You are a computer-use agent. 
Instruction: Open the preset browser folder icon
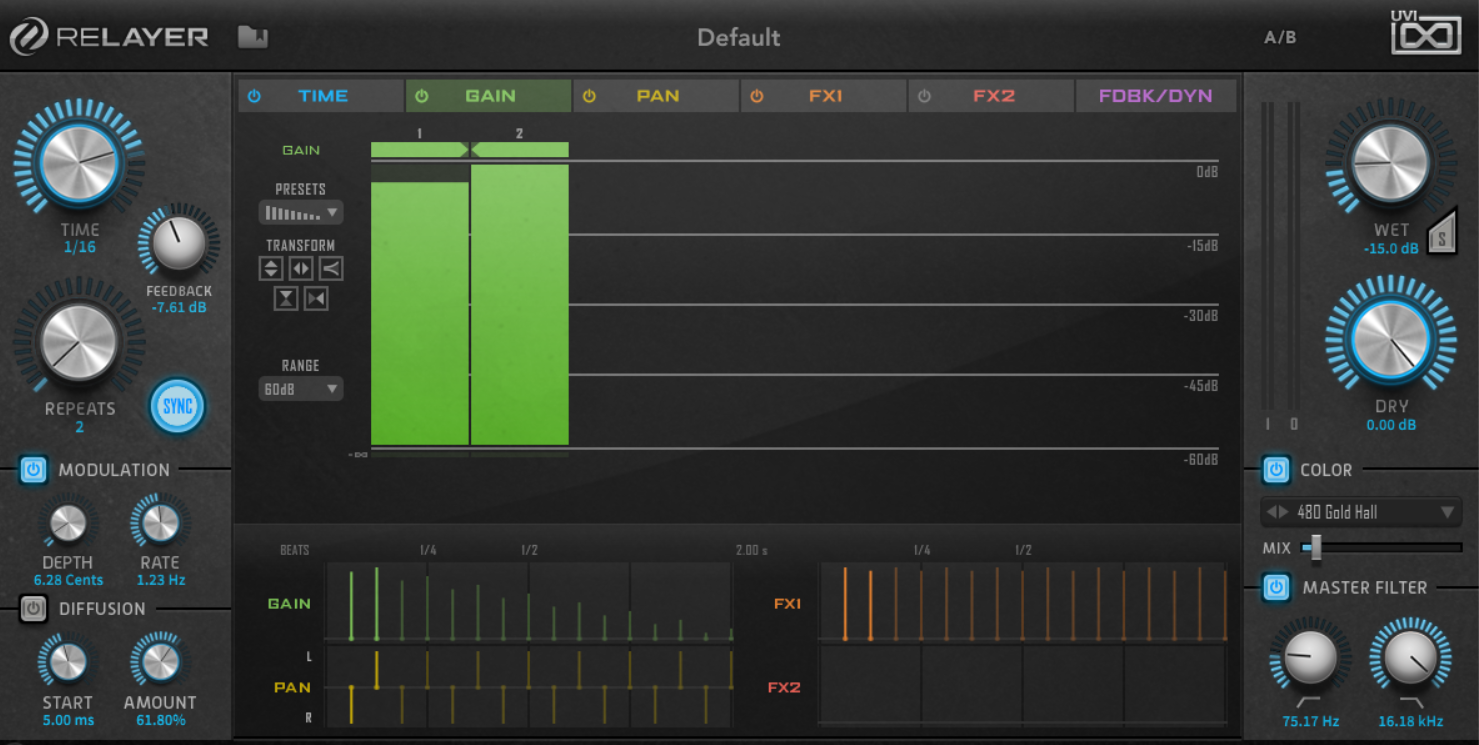(253, 37)
